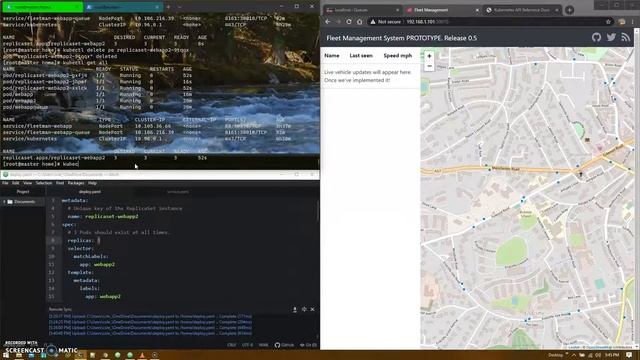Reload the browser page
Viewport: 640px width, 360px height.
pyautogui.click(x=349, y=22)
